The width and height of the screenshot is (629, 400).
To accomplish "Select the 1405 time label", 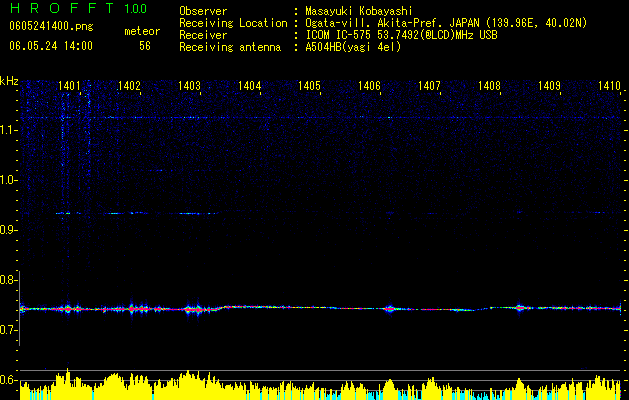I will coord(309,86).
